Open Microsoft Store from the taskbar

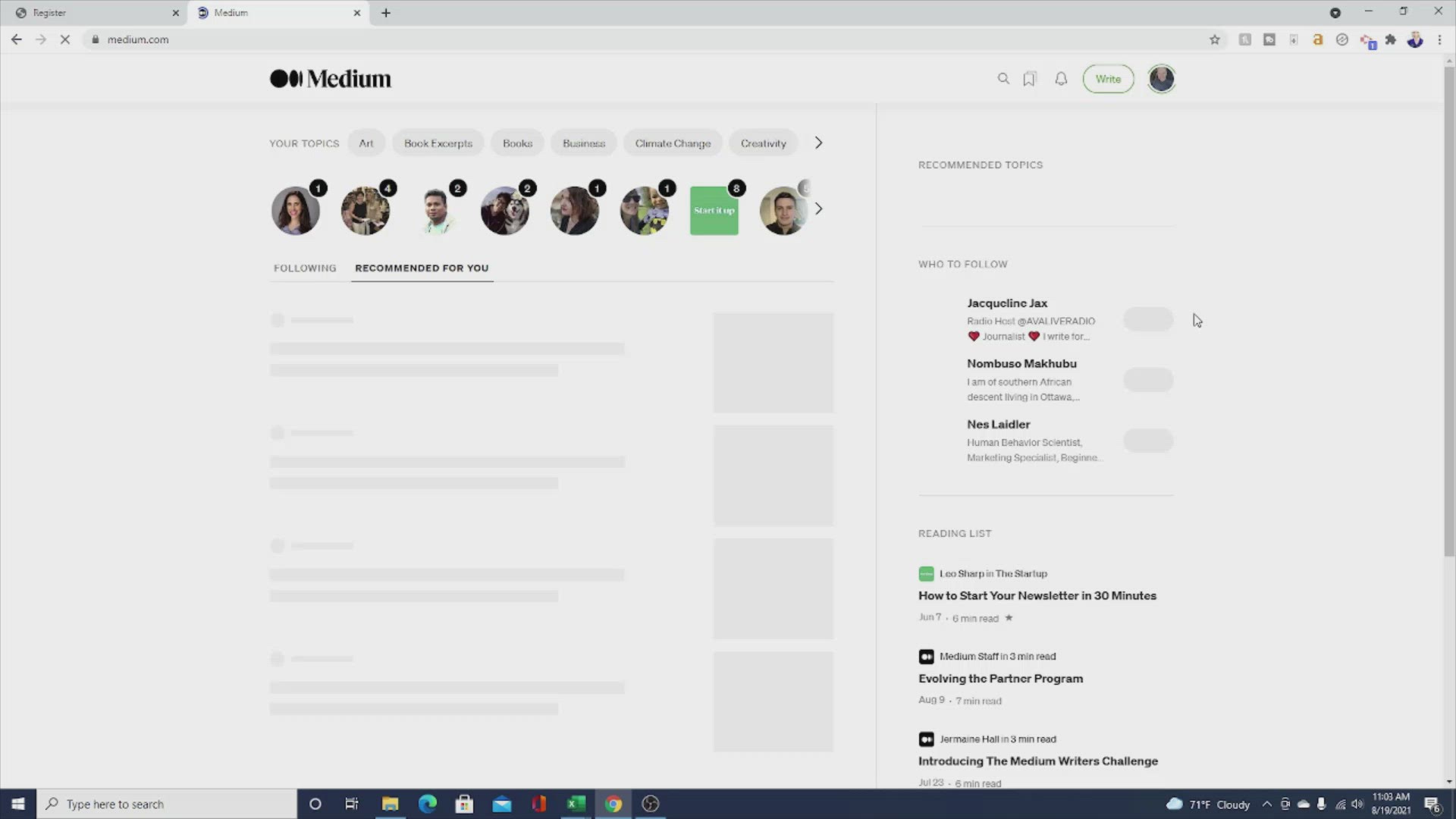(464, 804)
